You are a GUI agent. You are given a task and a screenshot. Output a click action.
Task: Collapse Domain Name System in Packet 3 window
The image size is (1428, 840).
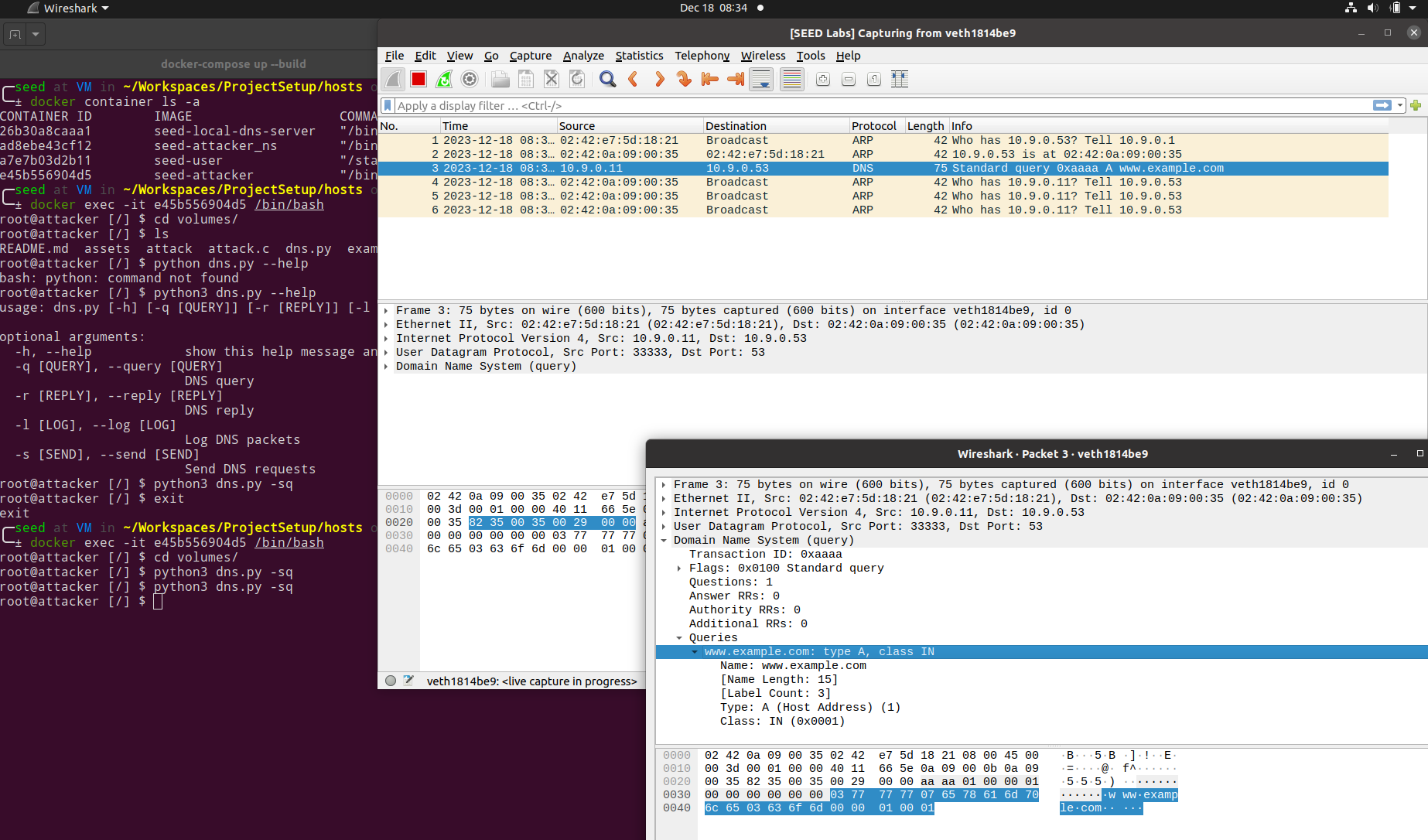[x=664, y=540]
